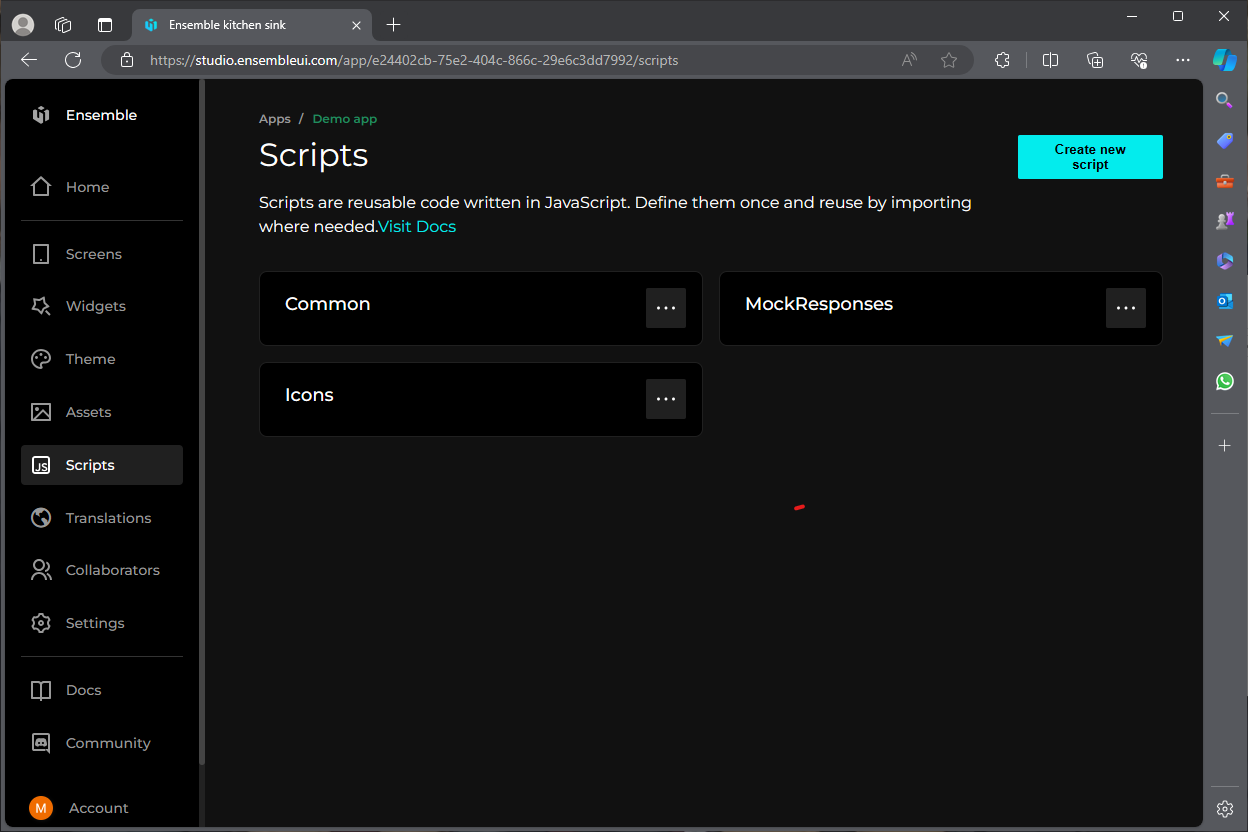The width and height of the screenshot is (1248, 832).
Task: Refresh the page in the browser
Action: tap(73, 60)
